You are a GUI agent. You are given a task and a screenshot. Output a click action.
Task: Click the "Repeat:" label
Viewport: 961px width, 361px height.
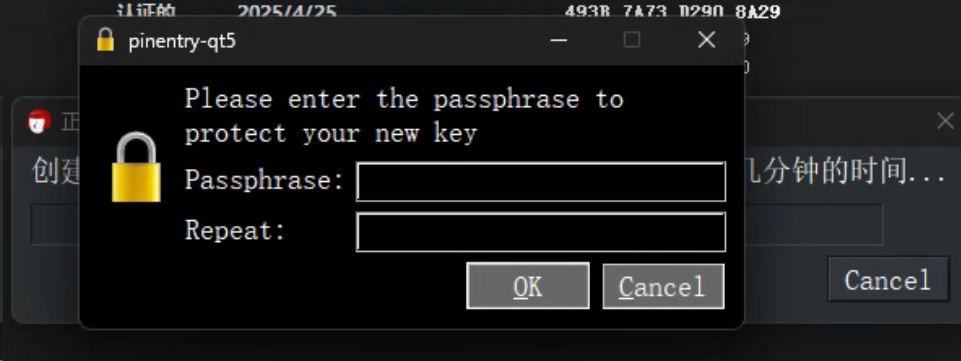click(x=235, y=230)
